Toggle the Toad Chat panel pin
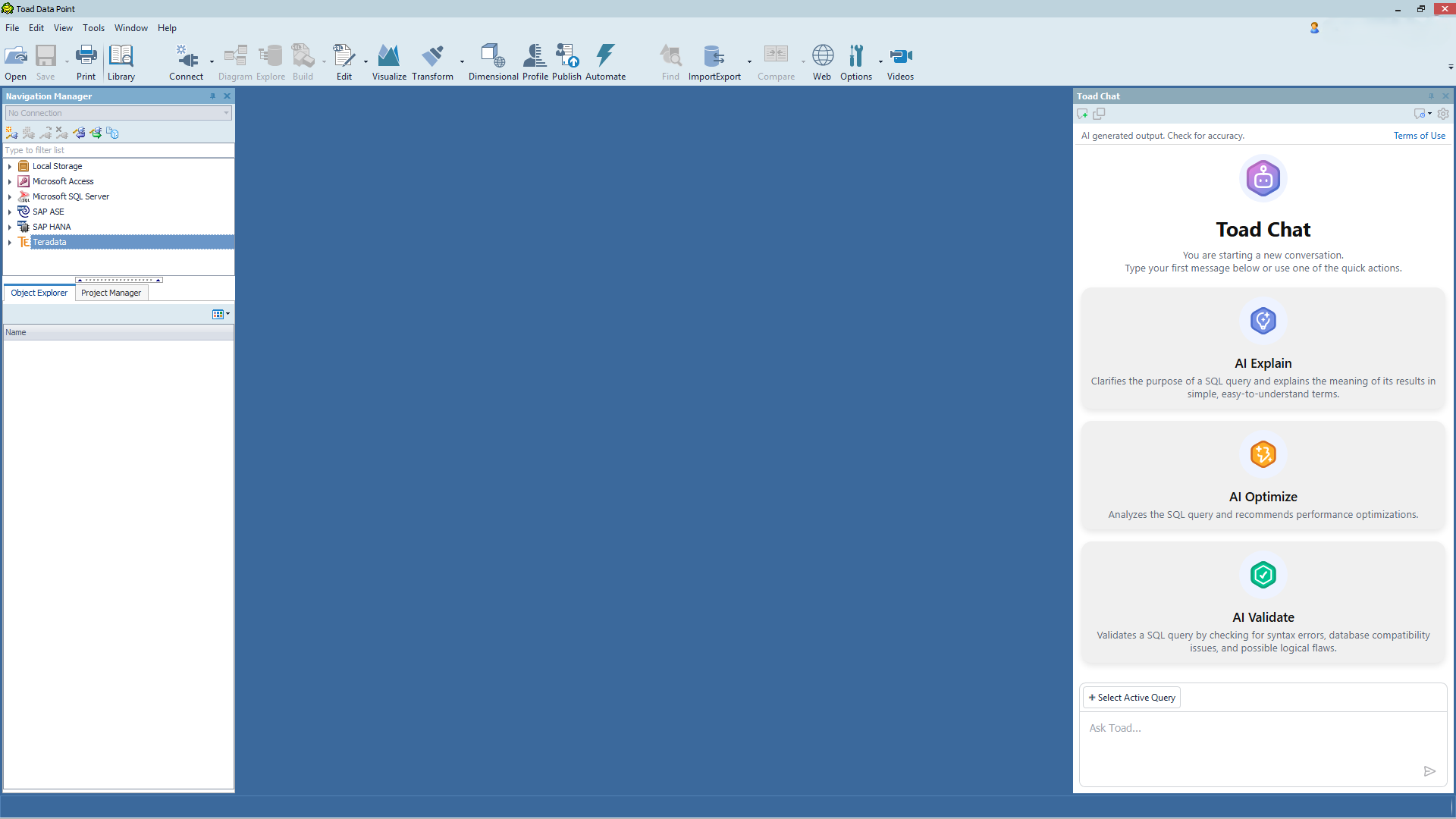 point(1431,96)
